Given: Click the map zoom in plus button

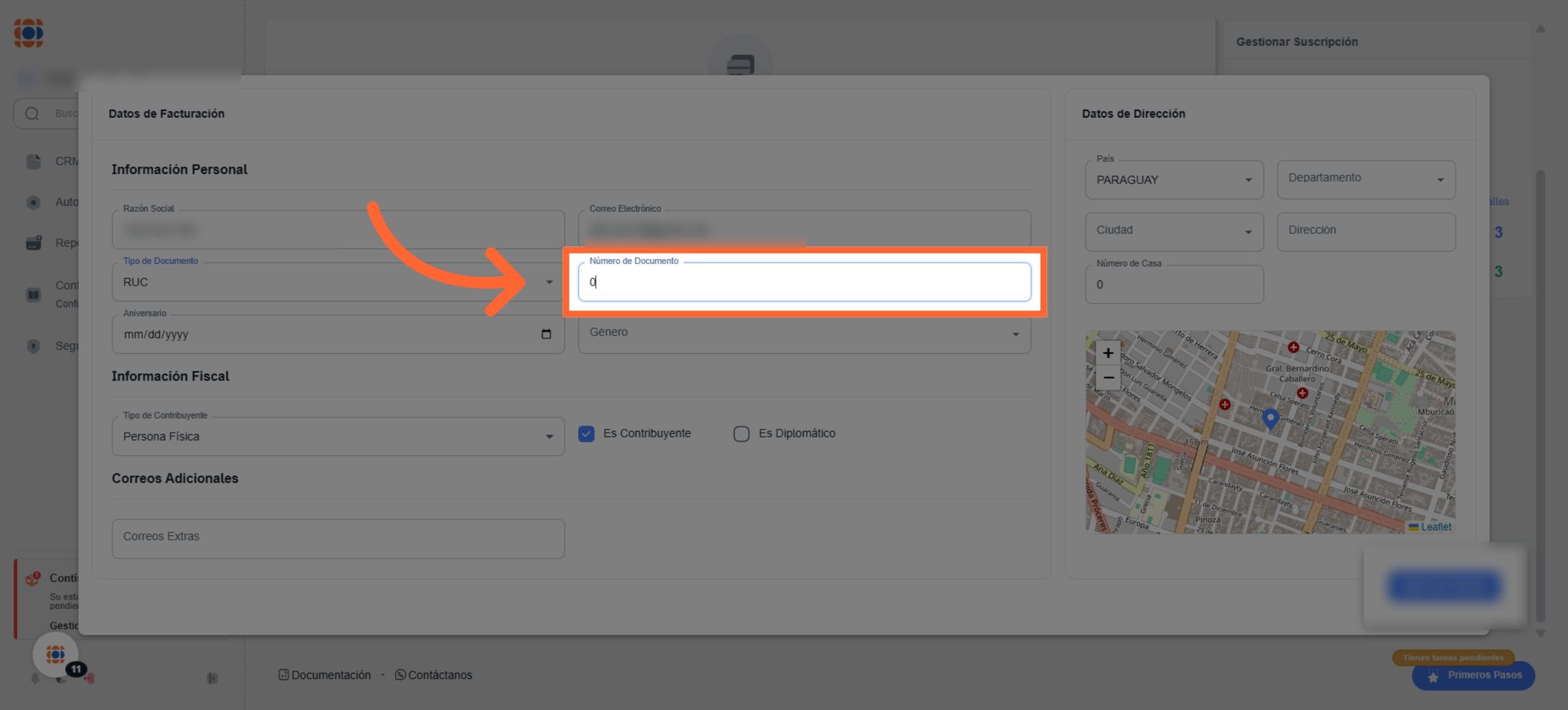Looking at the screenshot, I should [x=1108, y=353].
